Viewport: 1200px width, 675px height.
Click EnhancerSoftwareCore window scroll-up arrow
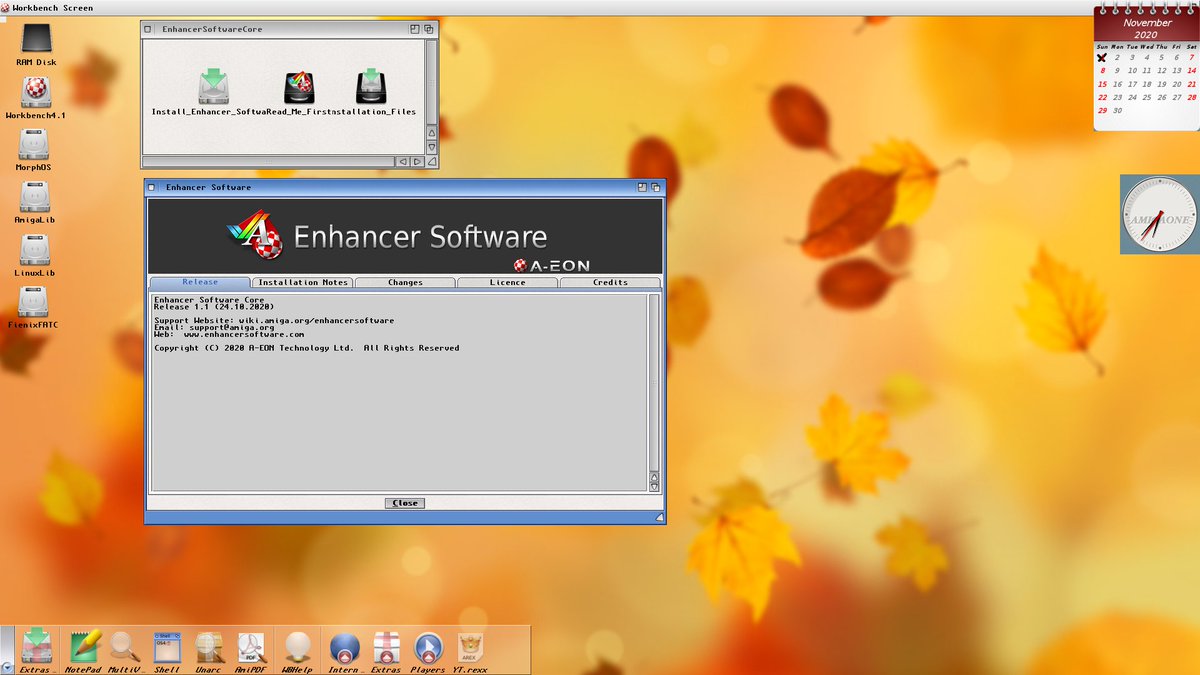click(432, 131)
